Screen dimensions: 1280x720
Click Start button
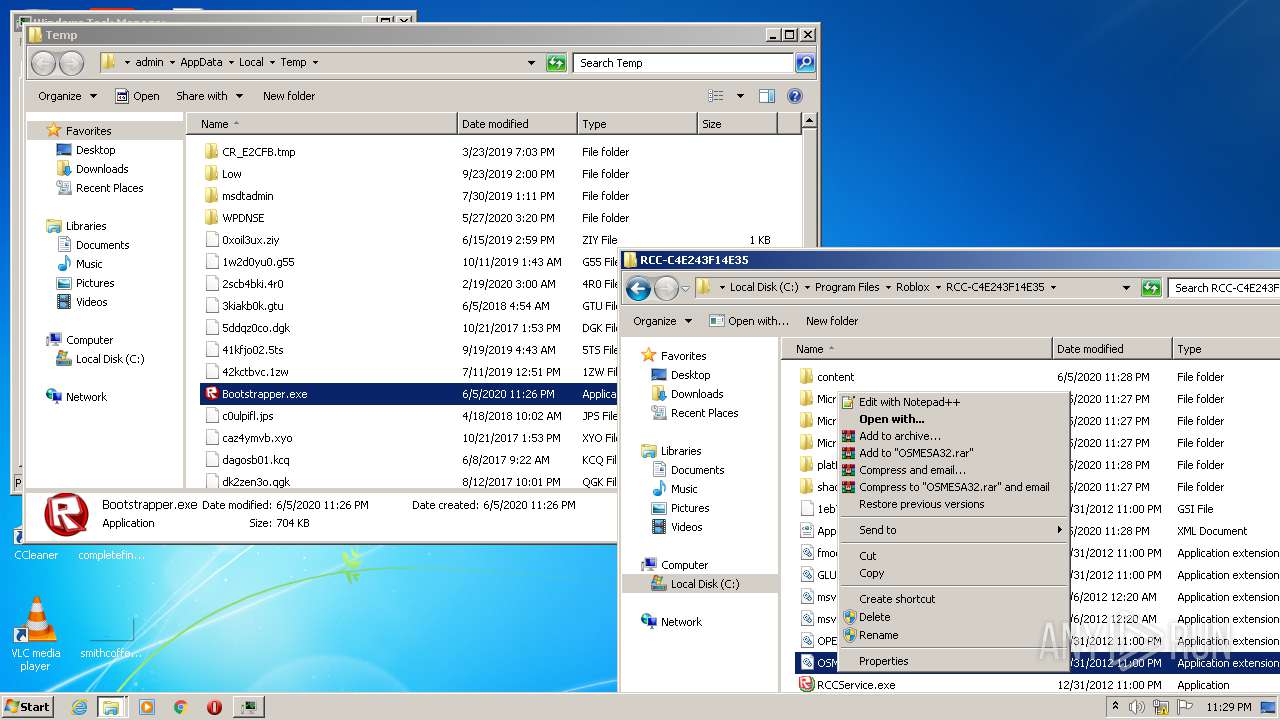27,706
